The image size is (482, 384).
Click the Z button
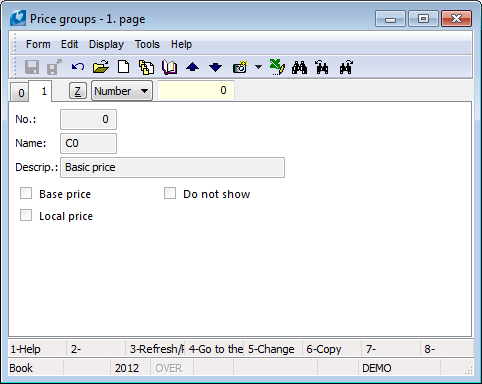77,91
